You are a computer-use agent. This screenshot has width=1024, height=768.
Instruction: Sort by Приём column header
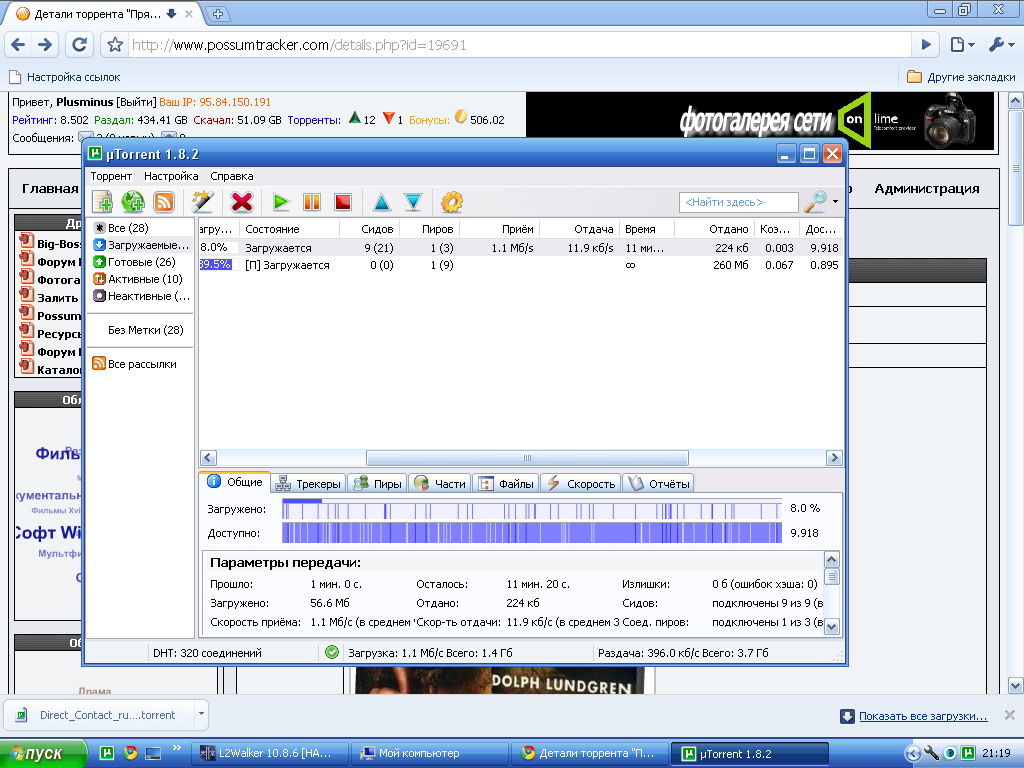coord(500,229)
